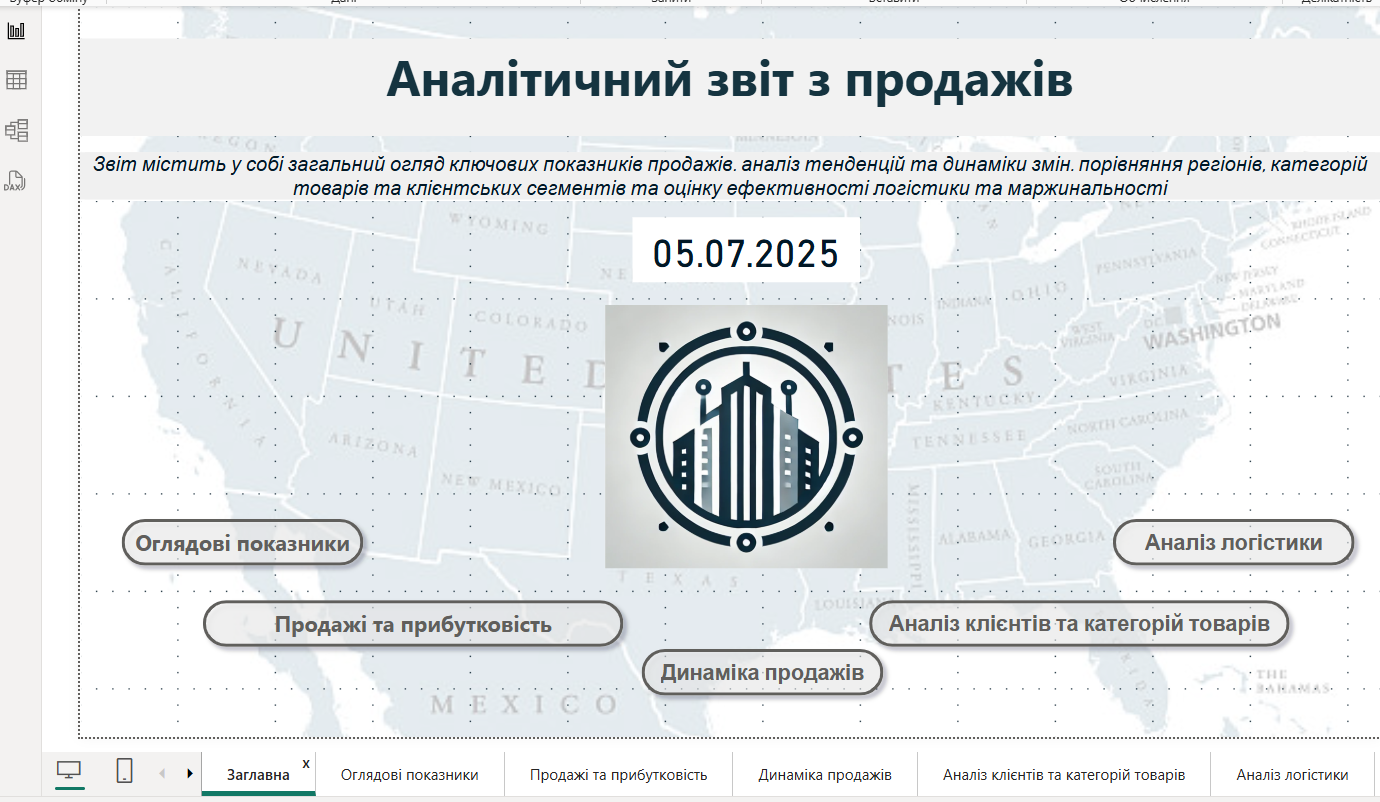Open Report view in left sidebar
1380x802 pixels.
point(16,31)
